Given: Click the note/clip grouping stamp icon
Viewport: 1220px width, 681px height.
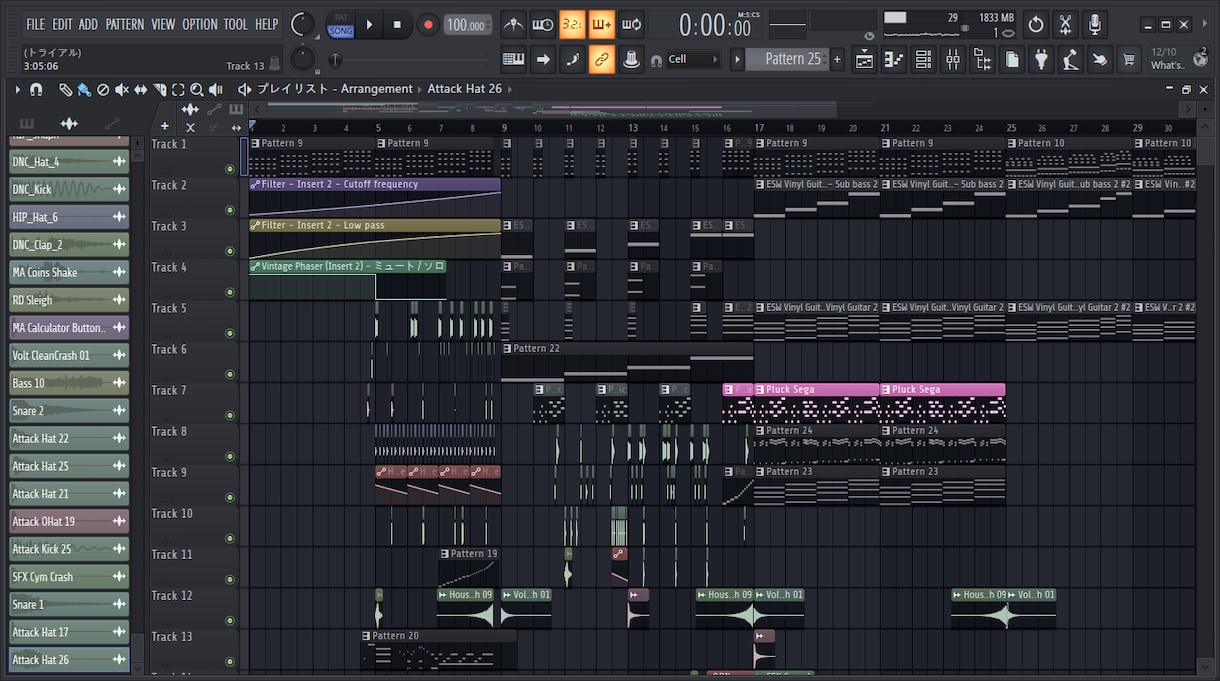Looking at the screenshot, I should (631, 59).
